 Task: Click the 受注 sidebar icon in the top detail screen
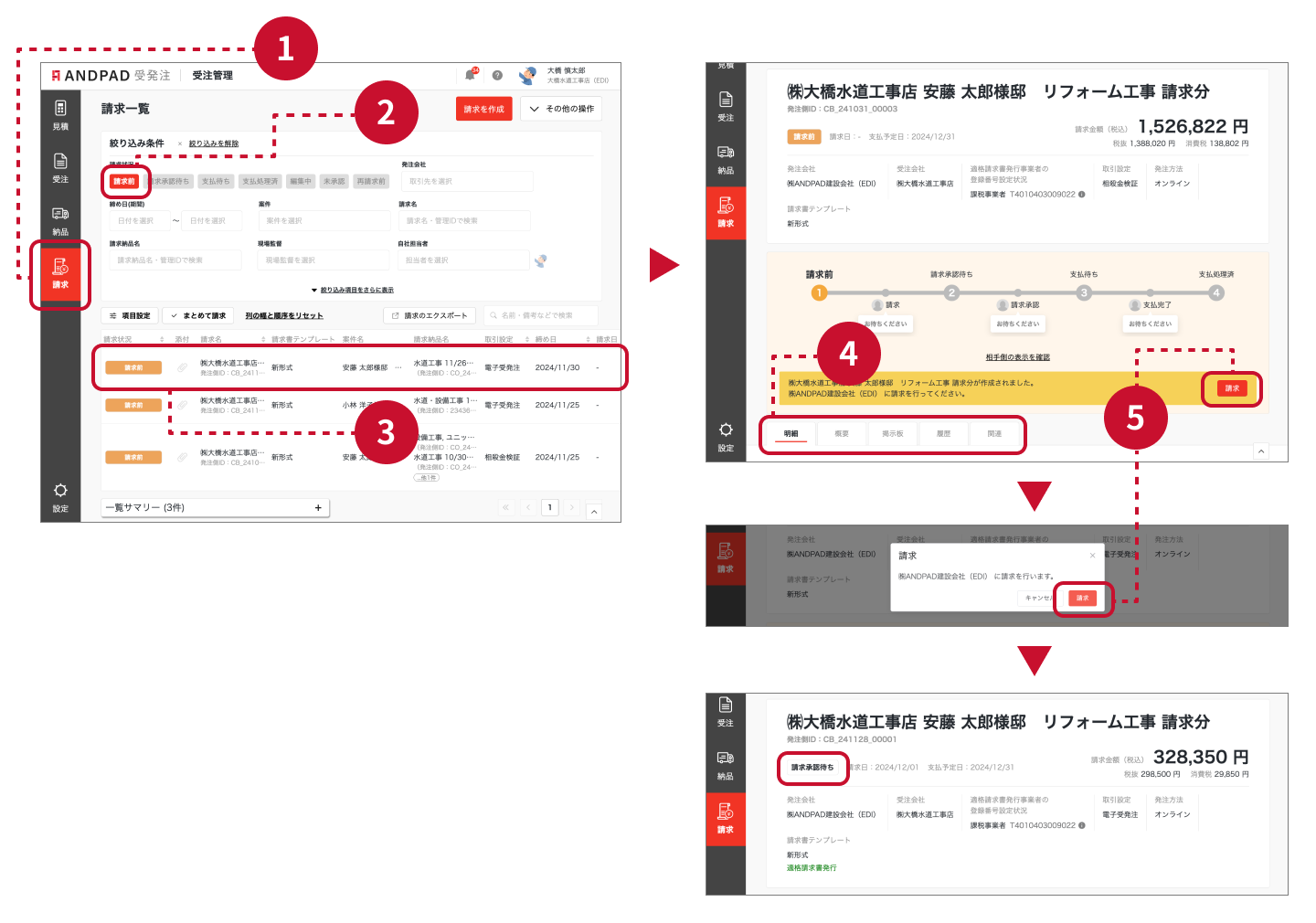coord(726,106)
